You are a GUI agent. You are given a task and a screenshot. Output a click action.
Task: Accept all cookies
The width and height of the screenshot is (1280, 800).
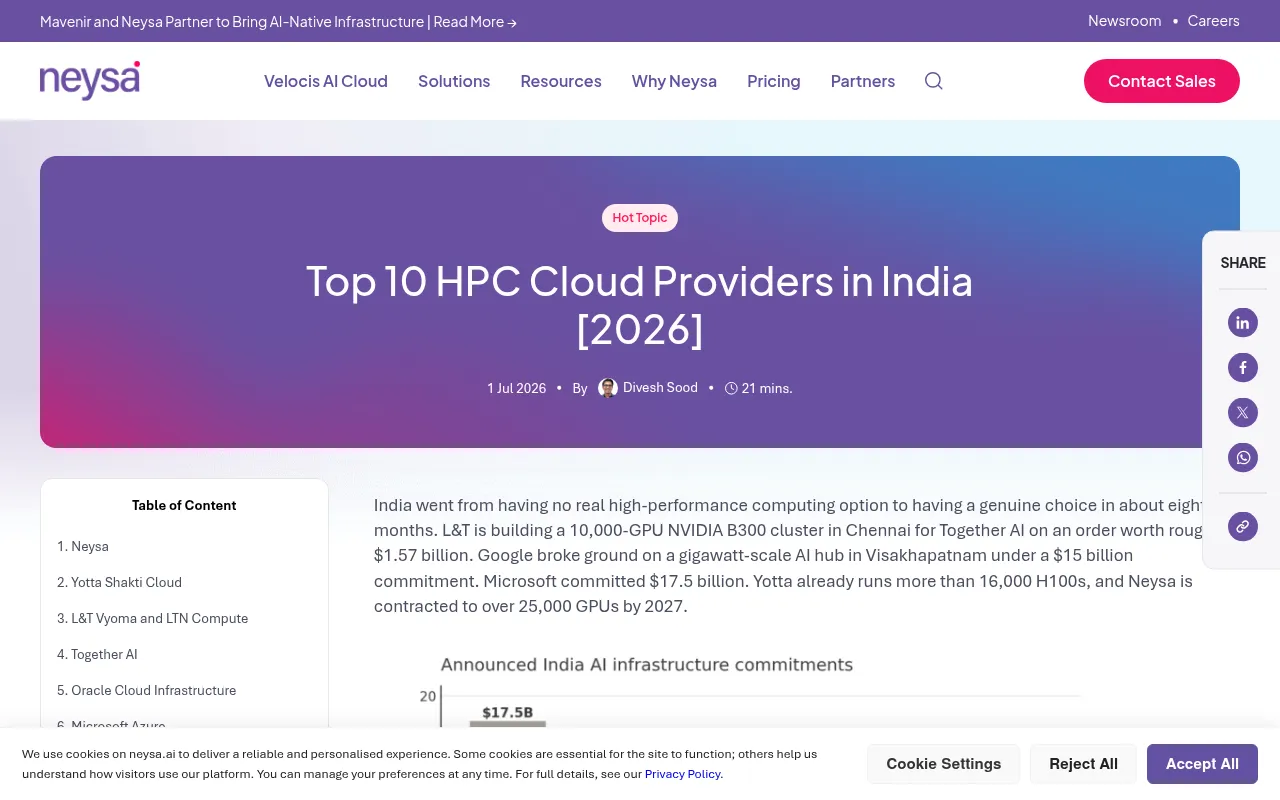click(x=1202, y=764)
